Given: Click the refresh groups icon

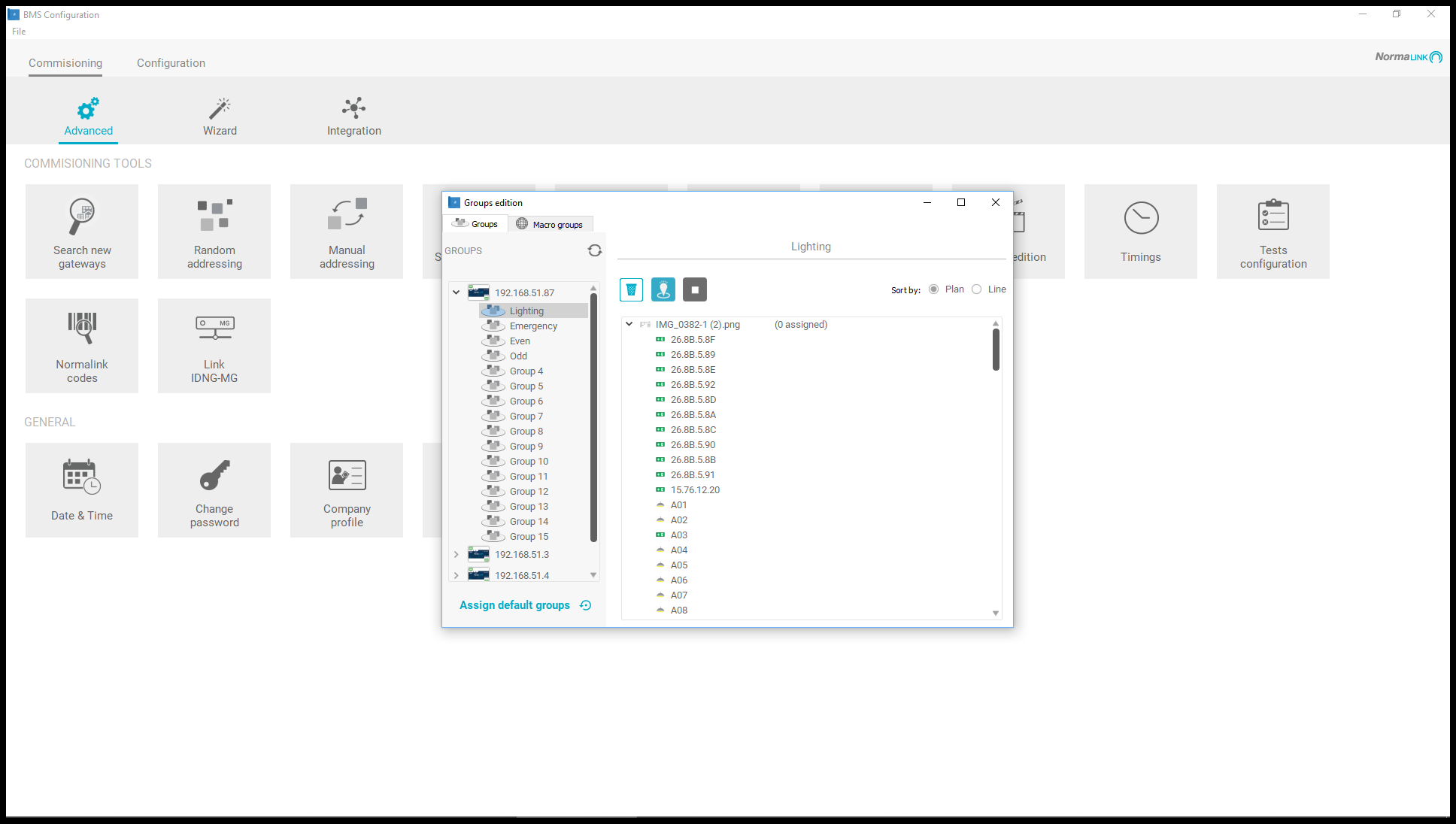Looking at the screenshot, I should click(595, 250).
